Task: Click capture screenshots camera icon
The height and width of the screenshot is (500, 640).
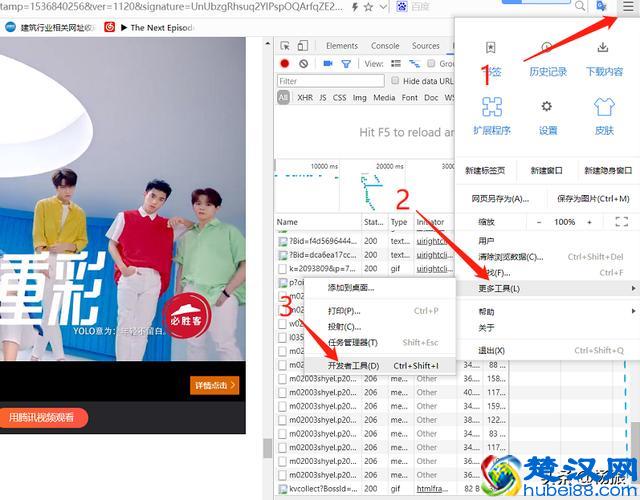Action: 328,63
